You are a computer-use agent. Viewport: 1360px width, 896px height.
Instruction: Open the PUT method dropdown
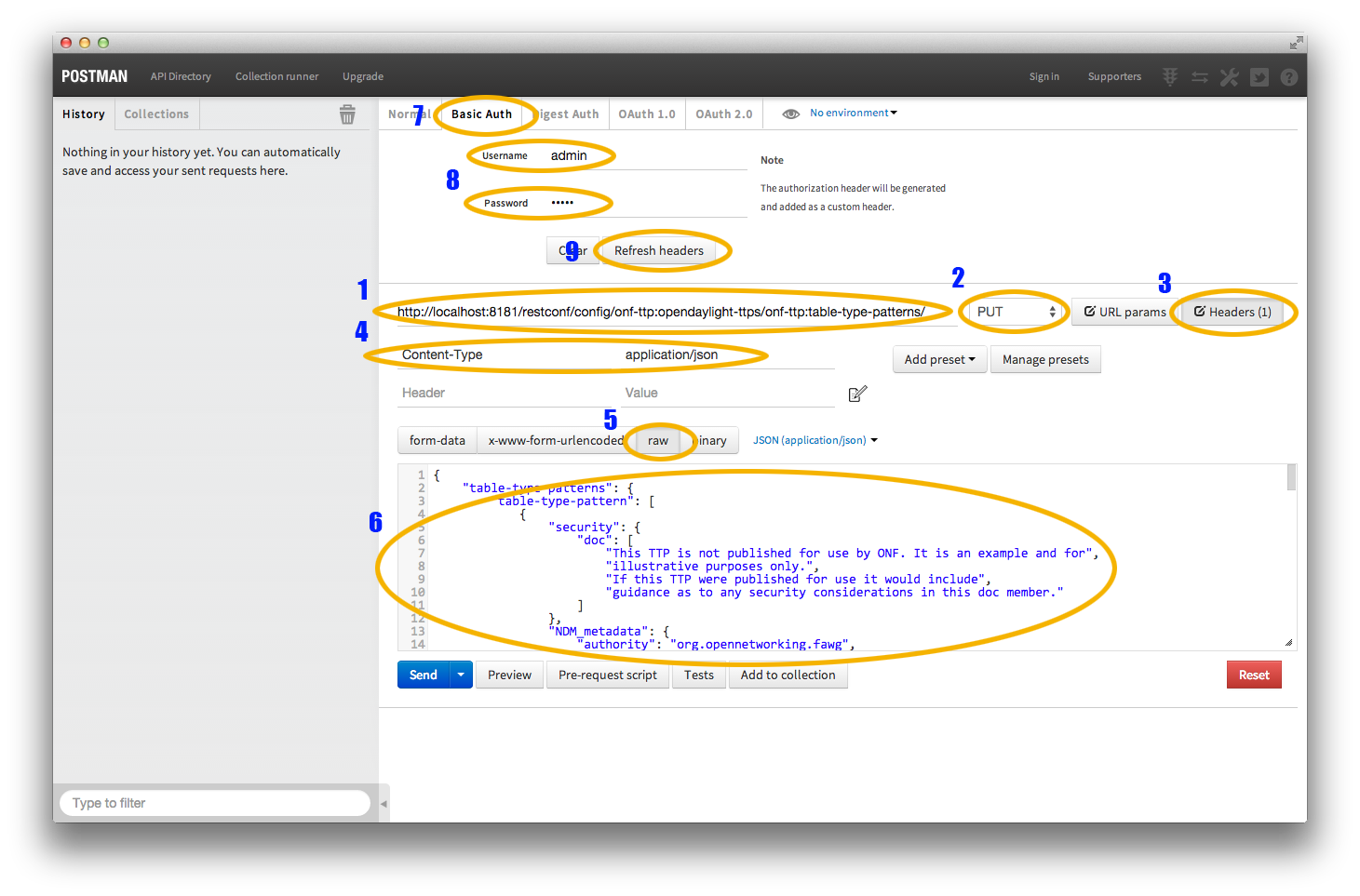[x=1017, y=312]
